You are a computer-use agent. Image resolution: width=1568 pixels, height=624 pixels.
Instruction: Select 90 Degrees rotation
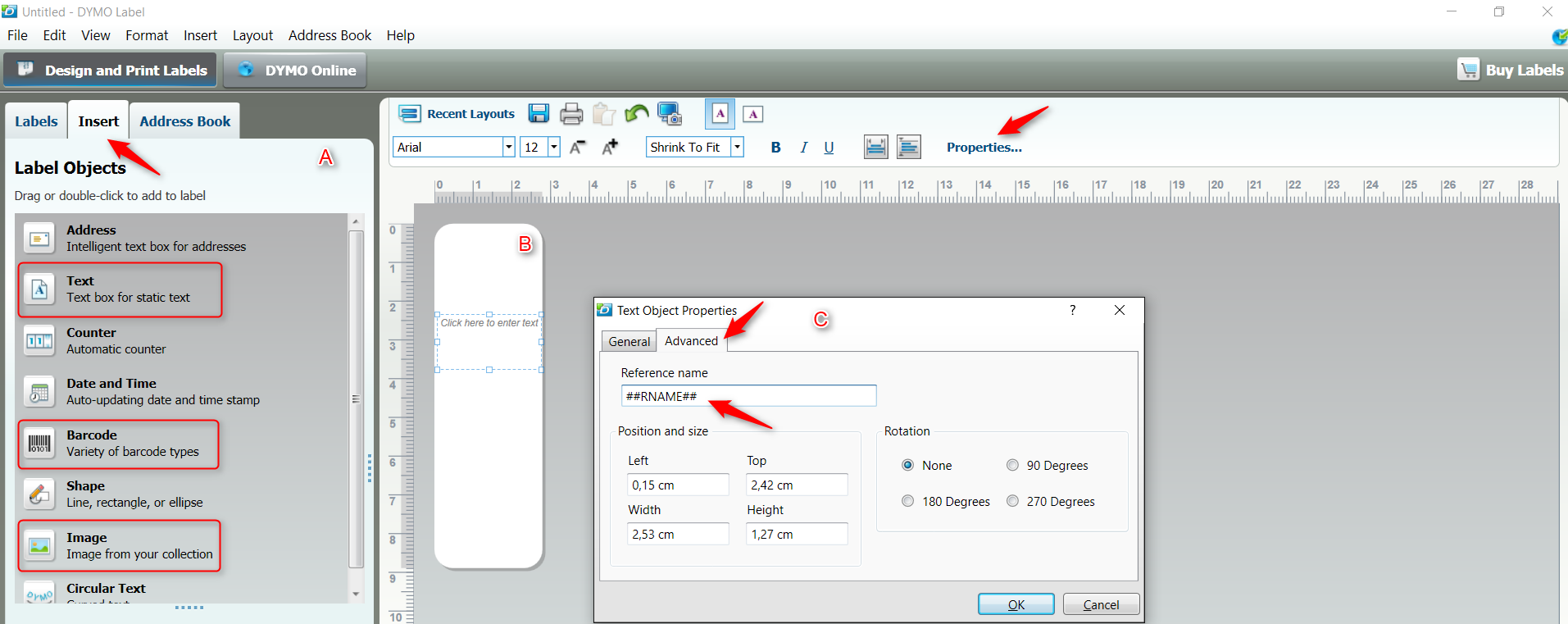tap(1012, 465)
